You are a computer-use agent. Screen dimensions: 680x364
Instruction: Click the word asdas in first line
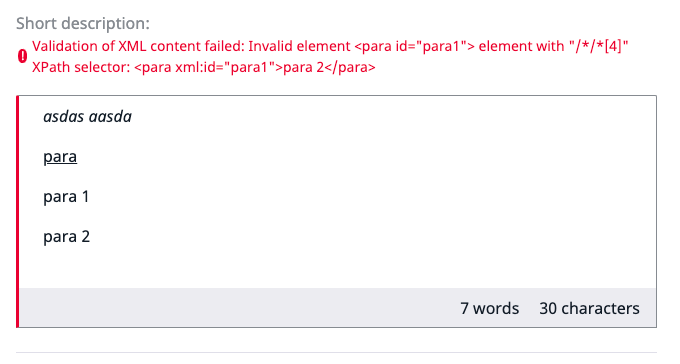coord(63,117)
